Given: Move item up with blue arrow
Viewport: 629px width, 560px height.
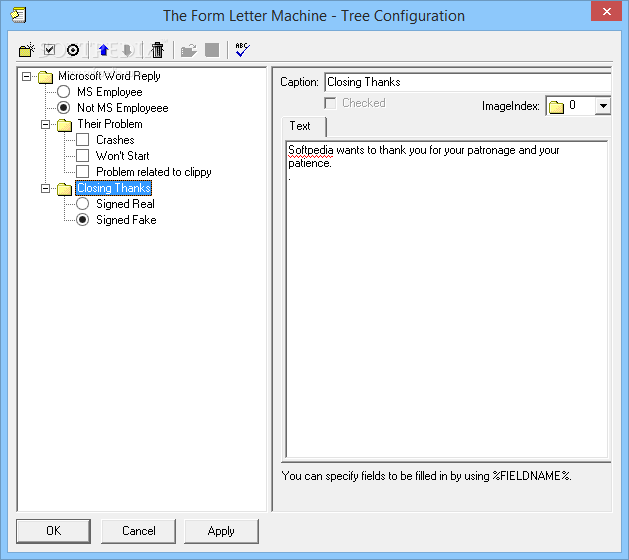Looking at the screenshot, I should (103, 50).
